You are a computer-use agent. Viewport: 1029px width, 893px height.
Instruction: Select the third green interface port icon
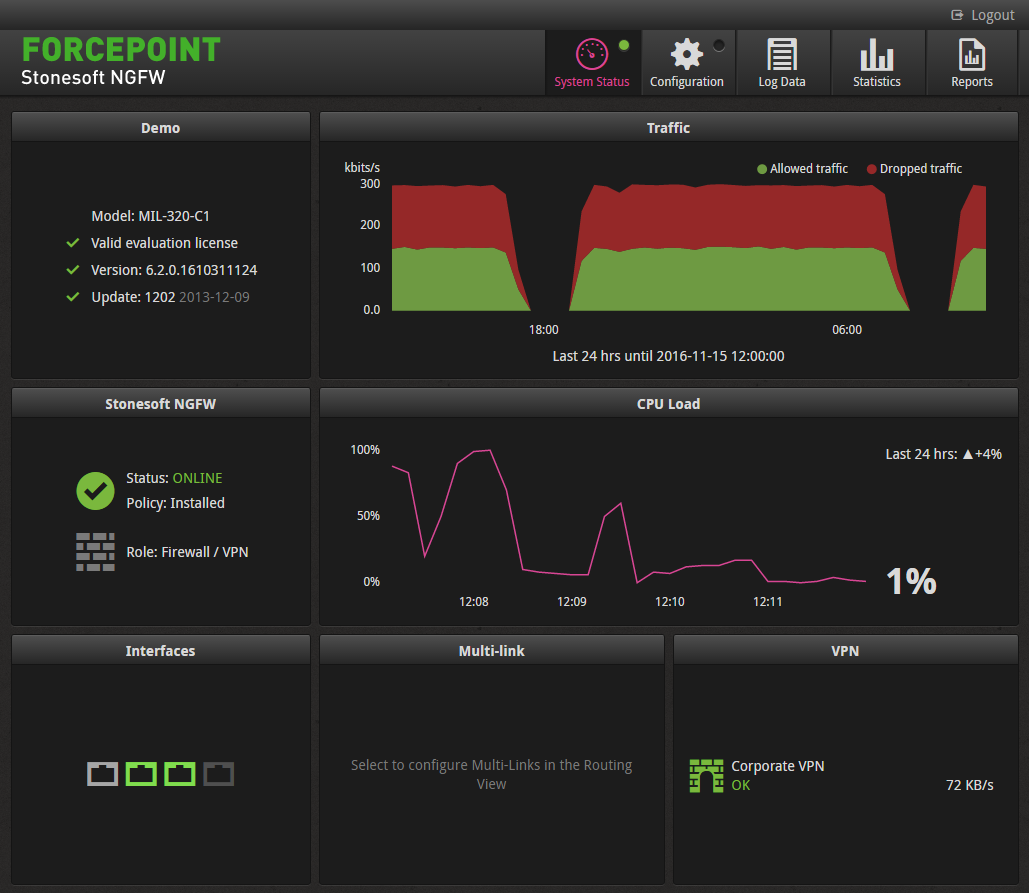coord(180,773)
